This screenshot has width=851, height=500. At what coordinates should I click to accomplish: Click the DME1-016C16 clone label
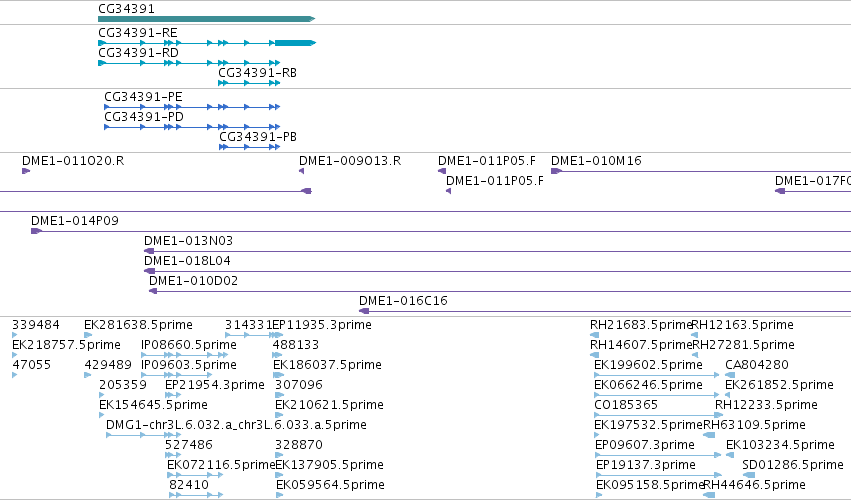pyautogui.click(x=403, y=301)
